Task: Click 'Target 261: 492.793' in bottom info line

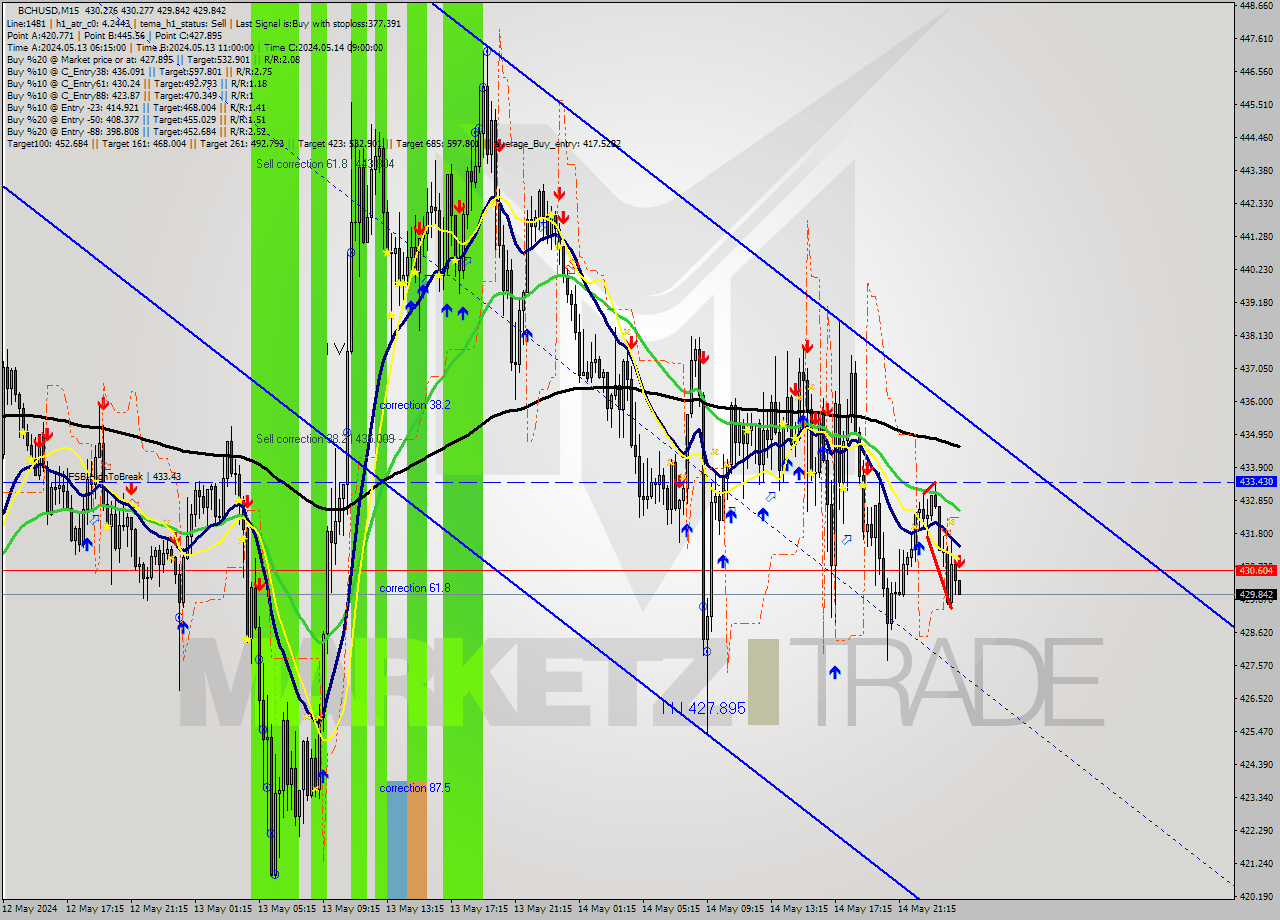Action: tap(242, 143)
